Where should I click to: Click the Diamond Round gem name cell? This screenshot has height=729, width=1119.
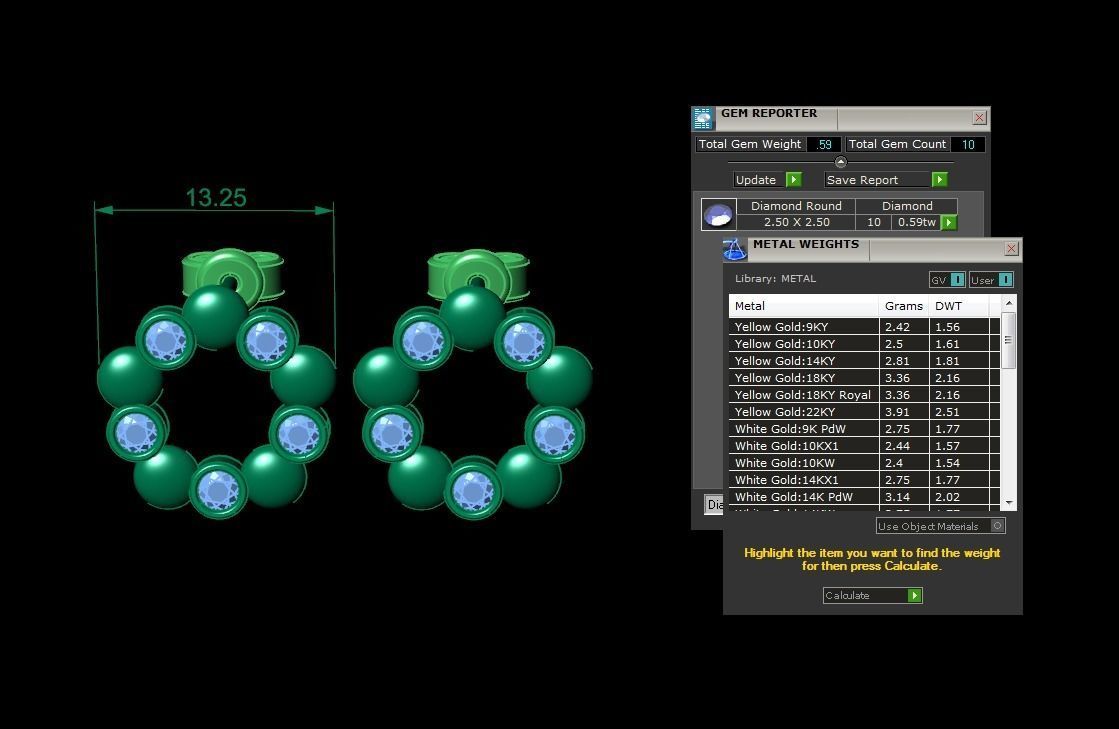coord(796,206)
